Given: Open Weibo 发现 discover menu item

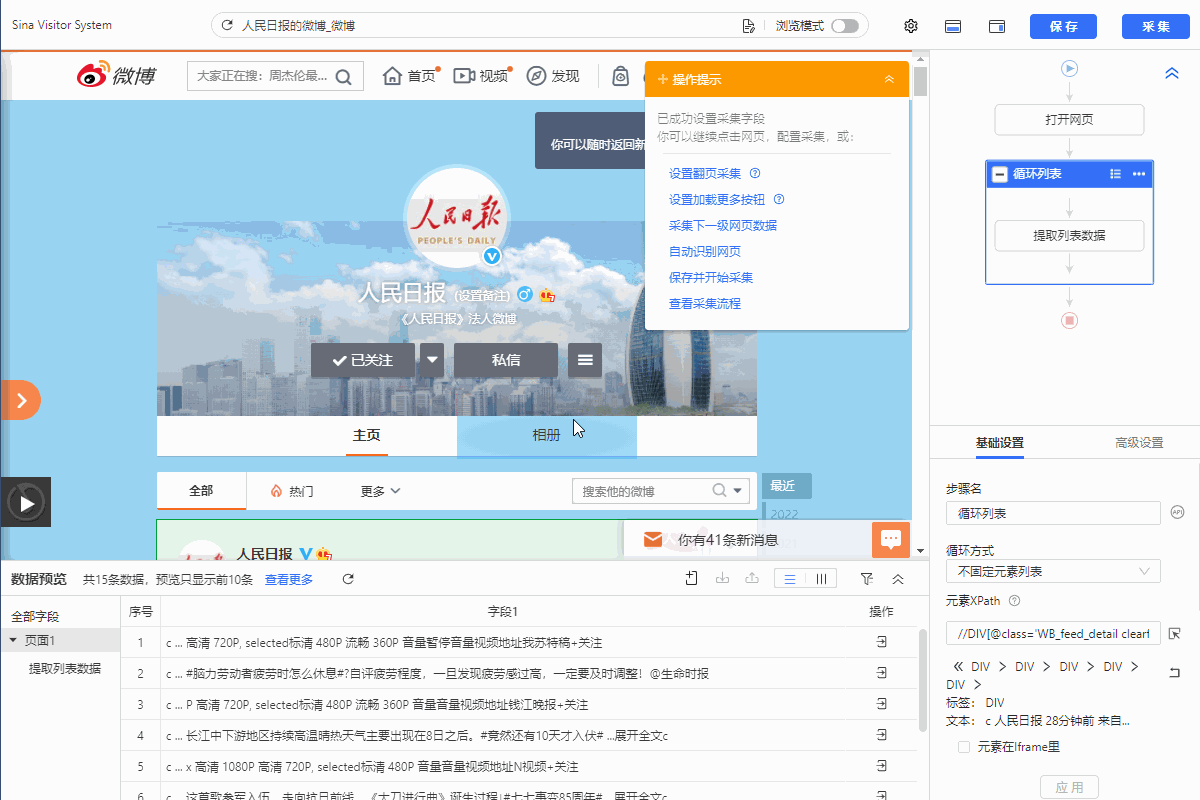Looking at the screenshot, I should (553, 76).
